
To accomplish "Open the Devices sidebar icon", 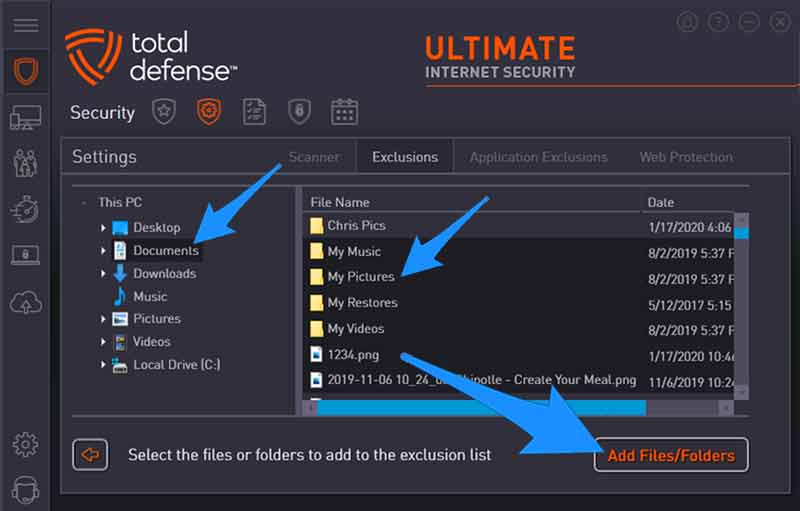I will pyautogui.click(x=25, y=118).
